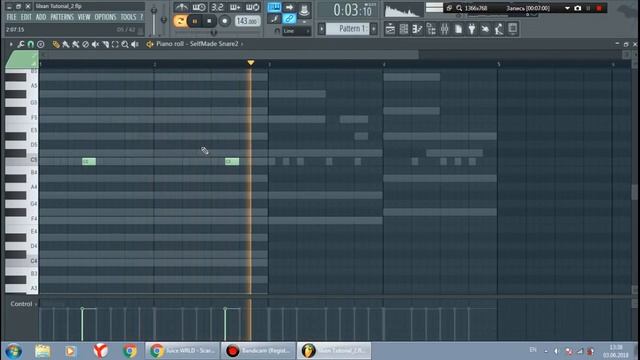640x360 pixels.
Task: Toggle pattern/song mode button
Action: click(x=180, y=21)
